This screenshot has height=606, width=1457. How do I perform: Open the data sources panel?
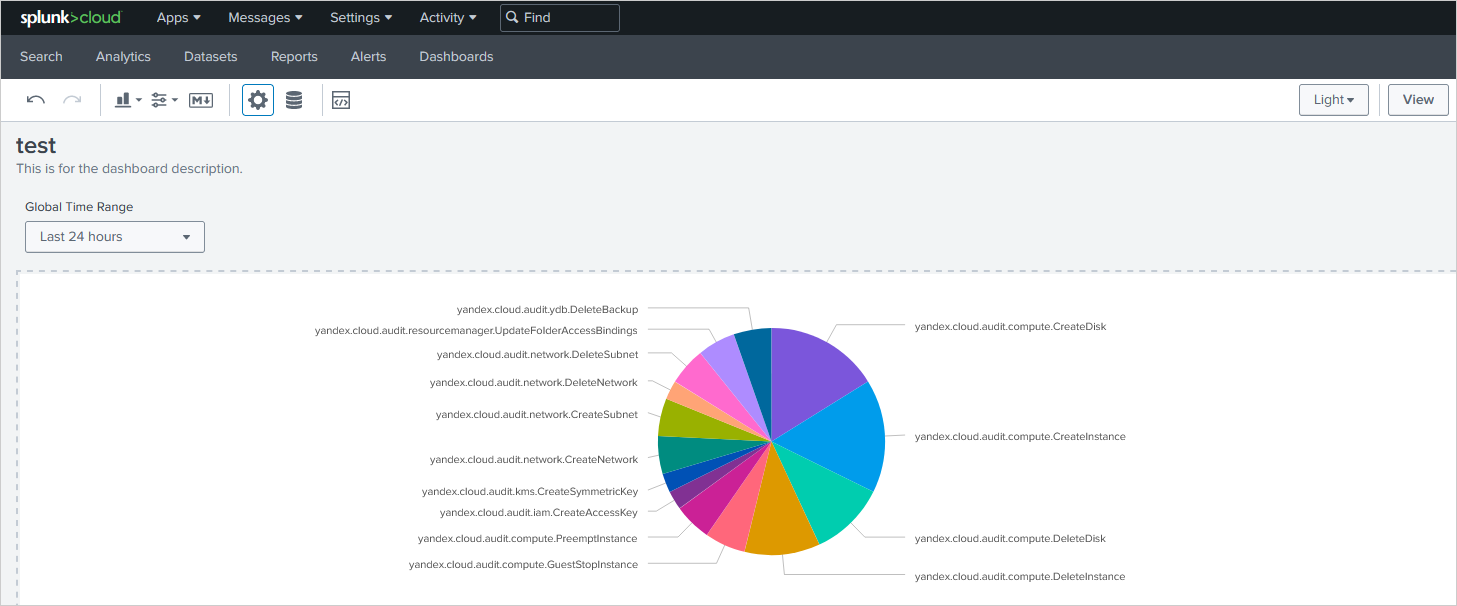click(294, 100)
